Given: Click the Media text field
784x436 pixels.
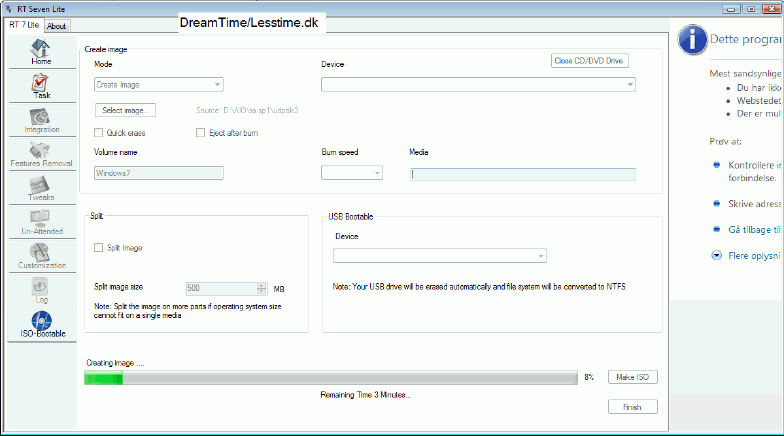Looking at the screenshot, I should (522, 174).
